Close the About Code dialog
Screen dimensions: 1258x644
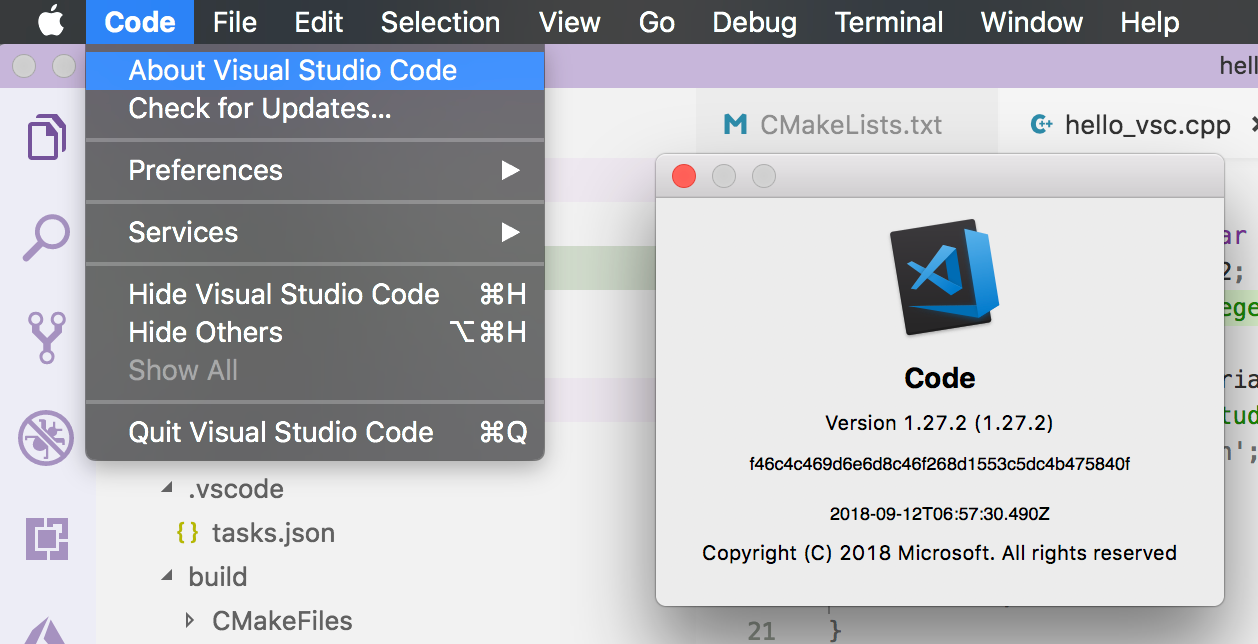[x=684, y=177]
